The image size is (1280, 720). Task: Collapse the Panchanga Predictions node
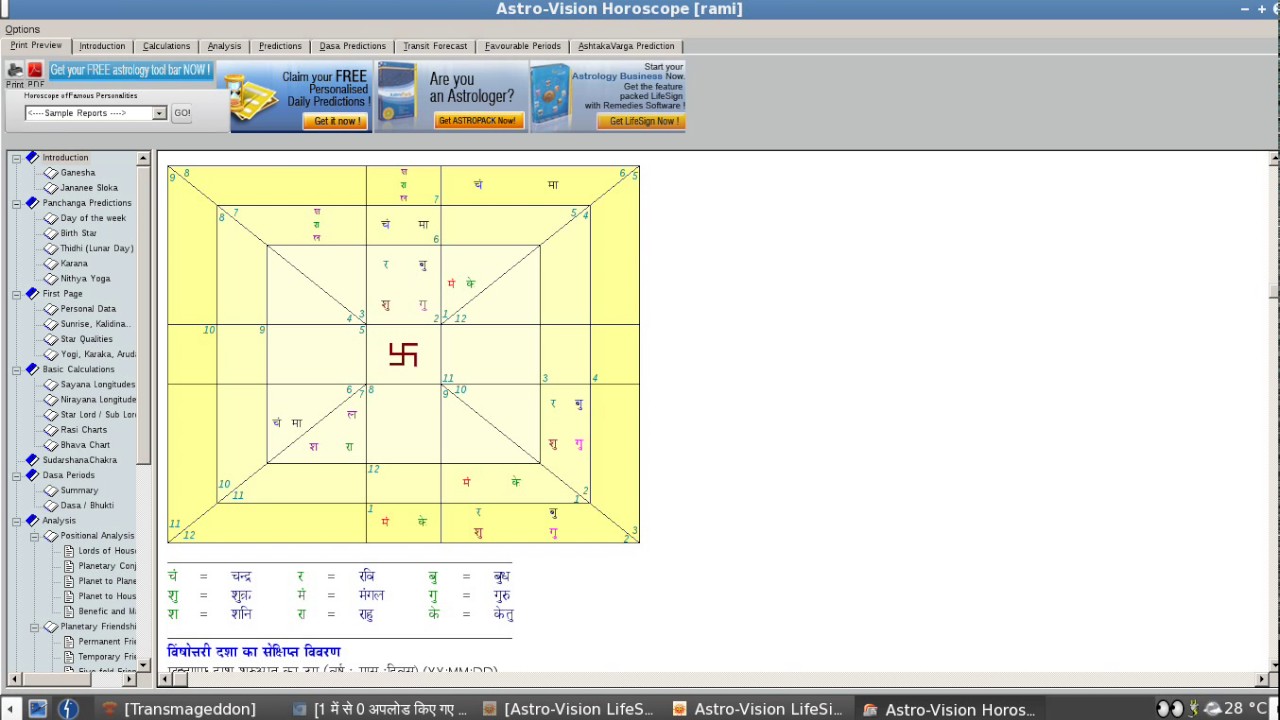click(x=17, y=203)
